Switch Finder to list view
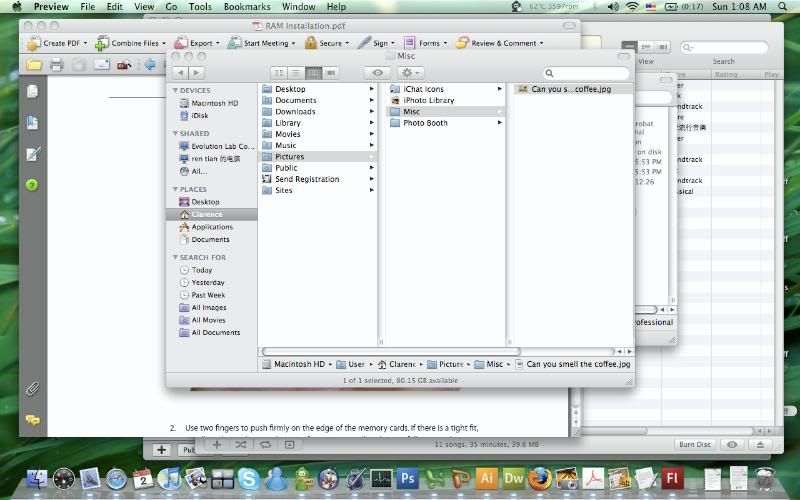This screenshot has width=800, height=500. tap(296, 73)
